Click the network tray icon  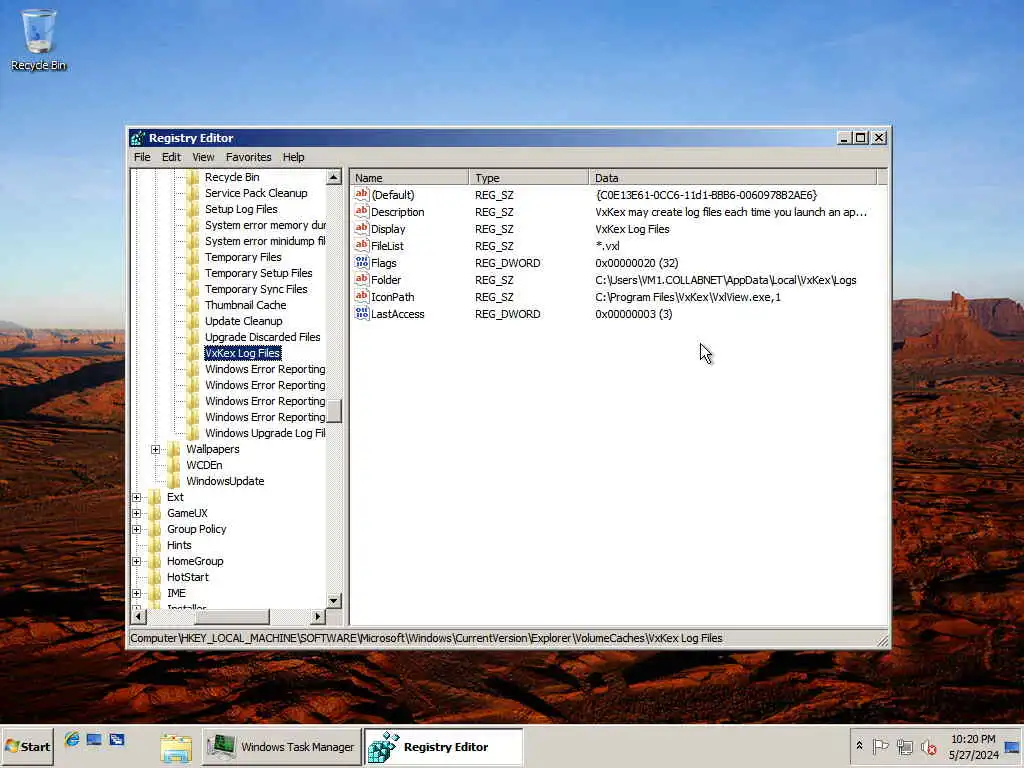click(904, 746)
